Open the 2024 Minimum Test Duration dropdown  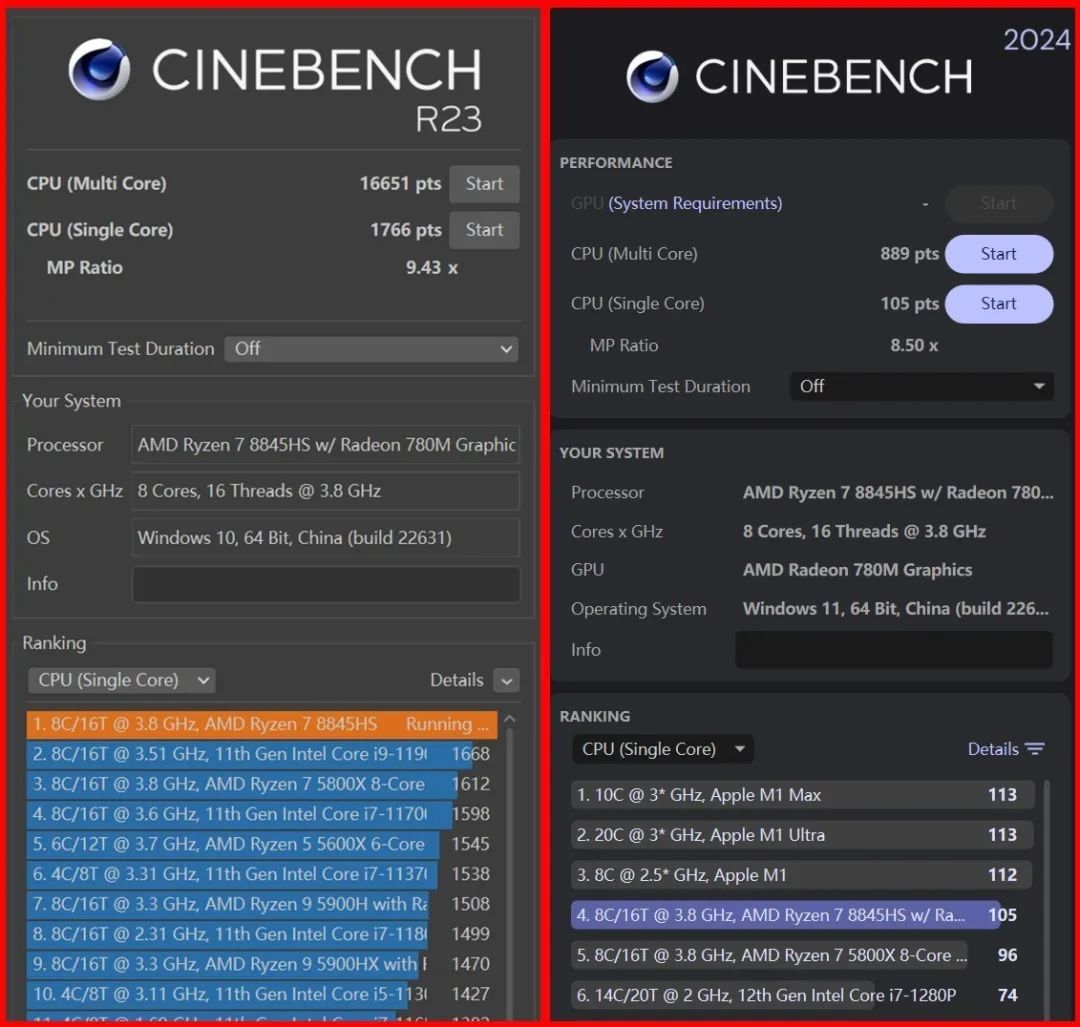[x=922, y=386]
